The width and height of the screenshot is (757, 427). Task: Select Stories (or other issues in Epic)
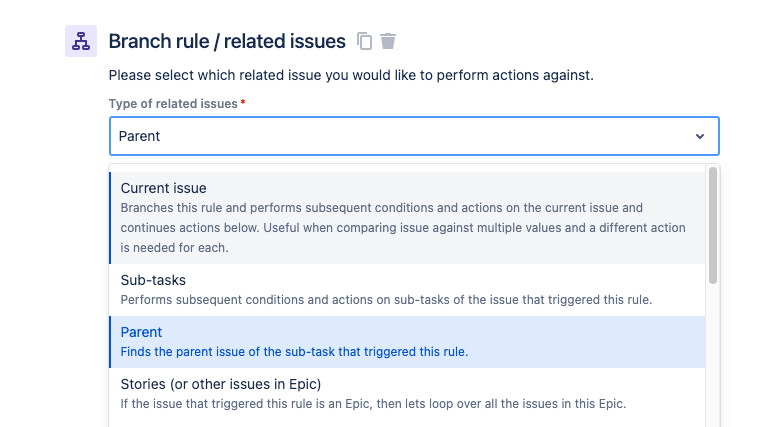click(x=407, y=394)
